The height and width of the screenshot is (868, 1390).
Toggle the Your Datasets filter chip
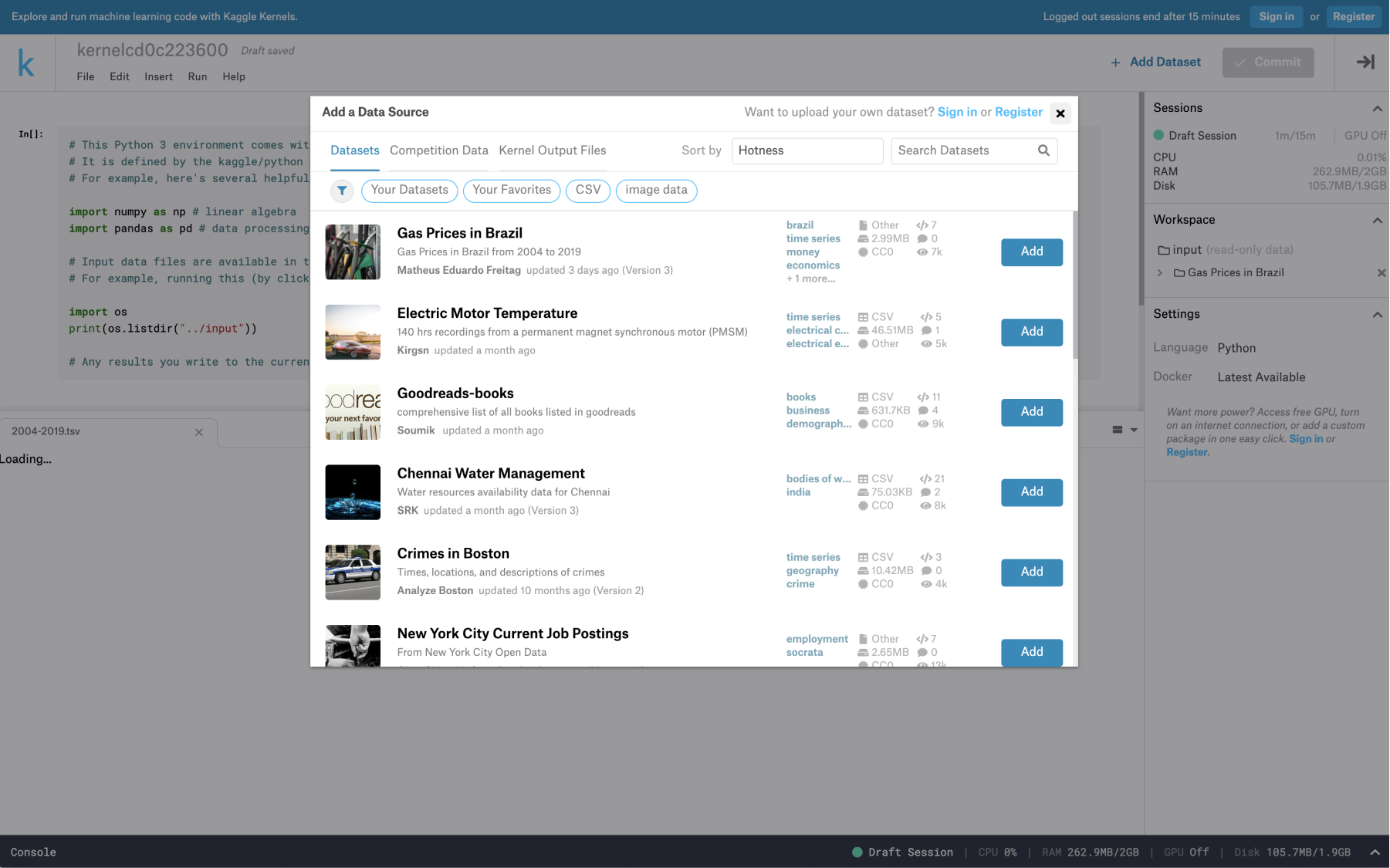pyautogui.click(x=409, y=191)
